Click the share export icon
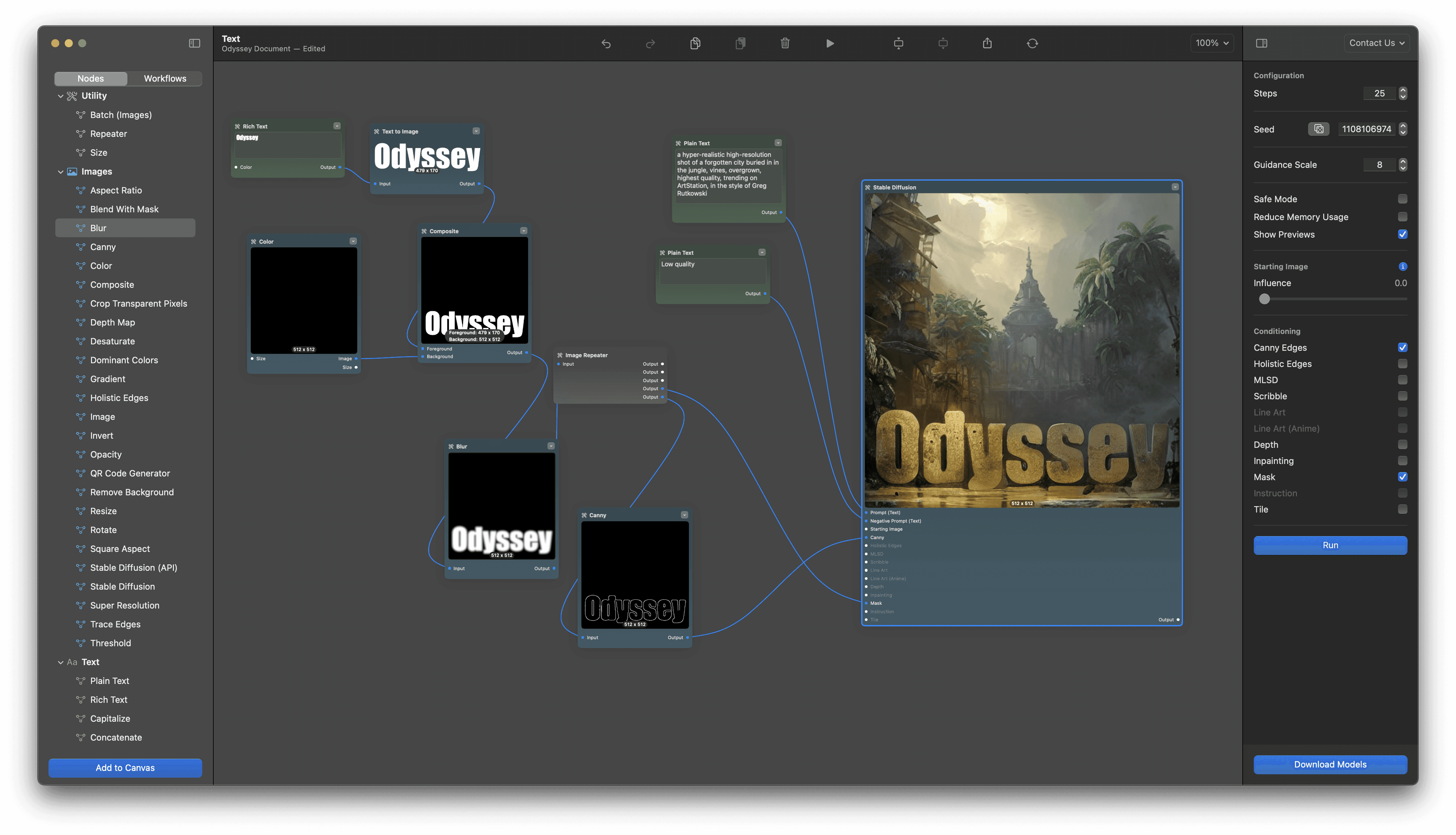The image size is (1456, 835). coord(987,44)
